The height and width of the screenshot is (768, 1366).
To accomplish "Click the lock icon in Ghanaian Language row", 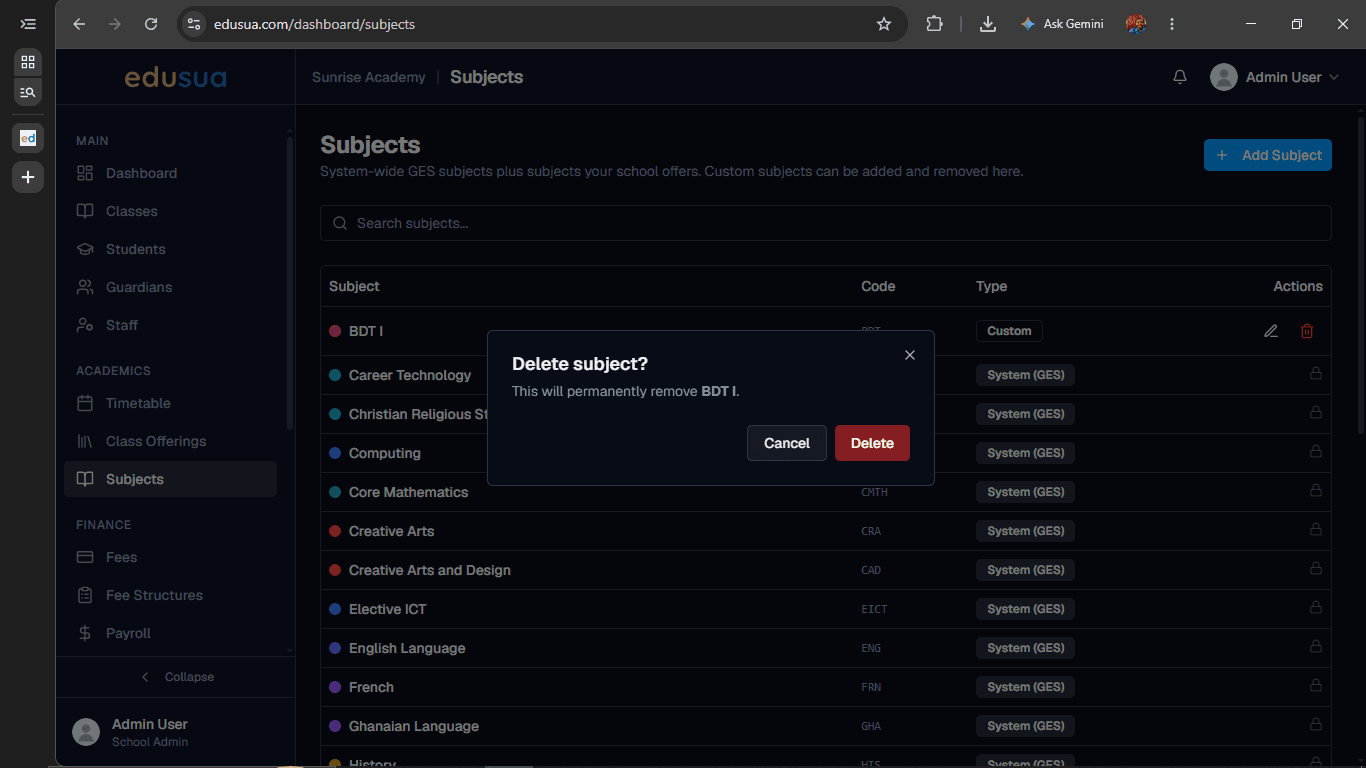I will tap(1315, 725).
